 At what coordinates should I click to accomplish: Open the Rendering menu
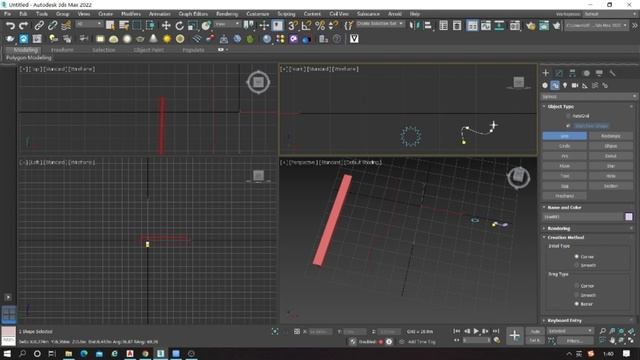[x=227, y=14]
